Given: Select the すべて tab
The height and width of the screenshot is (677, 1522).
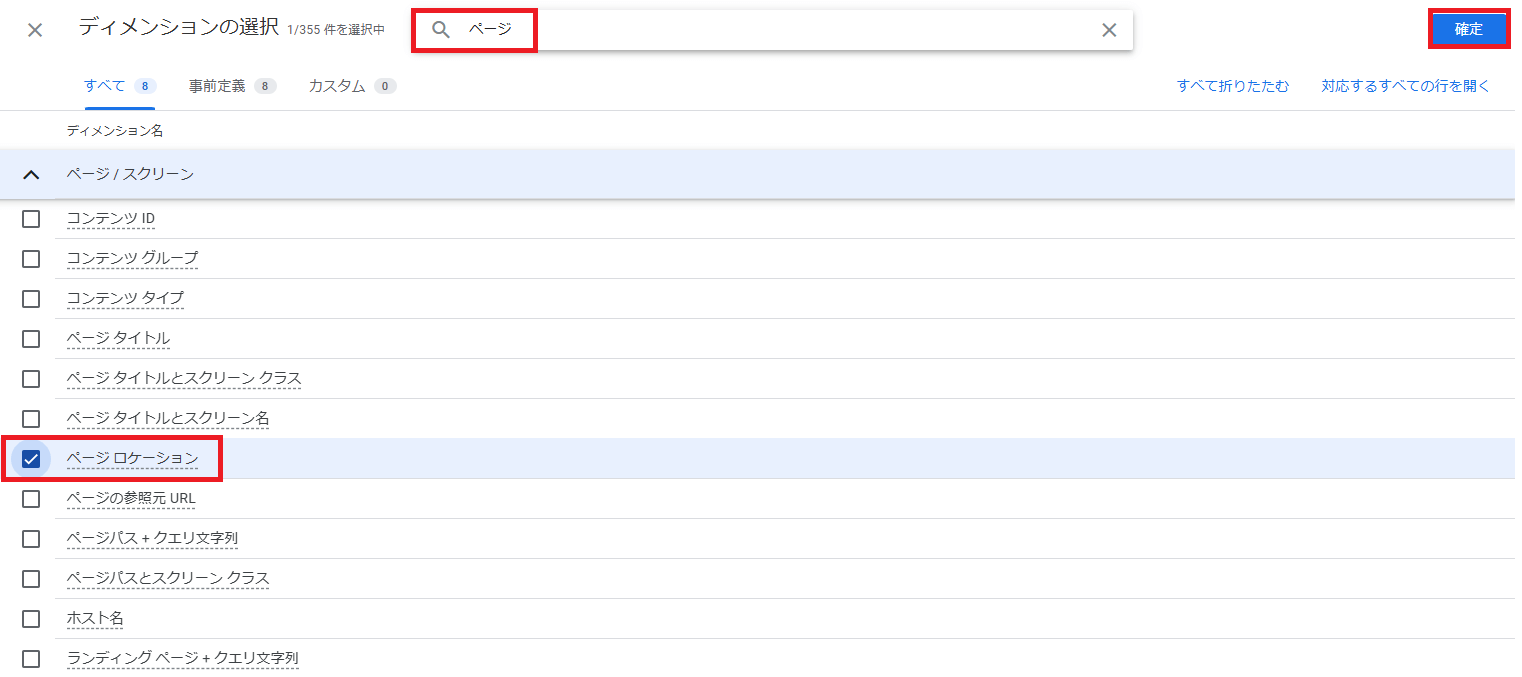Looking at the screenshot, I should [x=119, y=86].
